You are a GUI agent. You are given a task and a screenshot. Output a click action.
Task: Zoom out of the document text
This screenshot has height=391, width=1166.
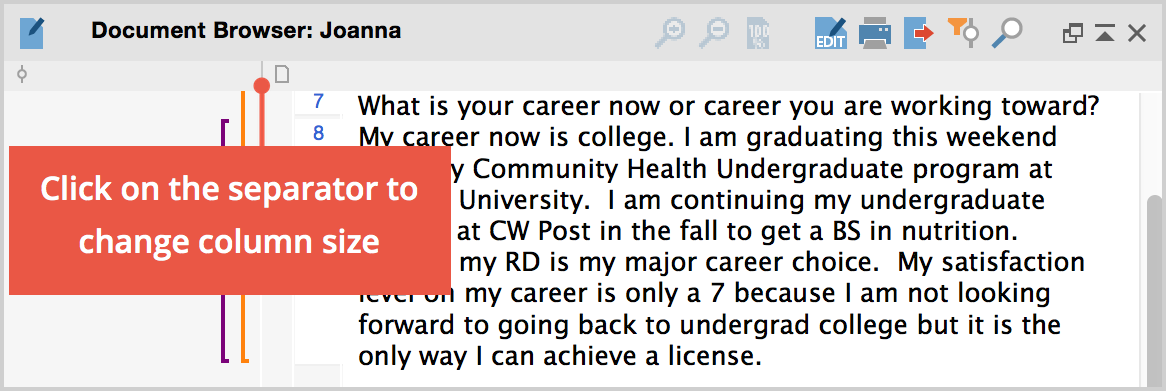[x=714, y=33]
